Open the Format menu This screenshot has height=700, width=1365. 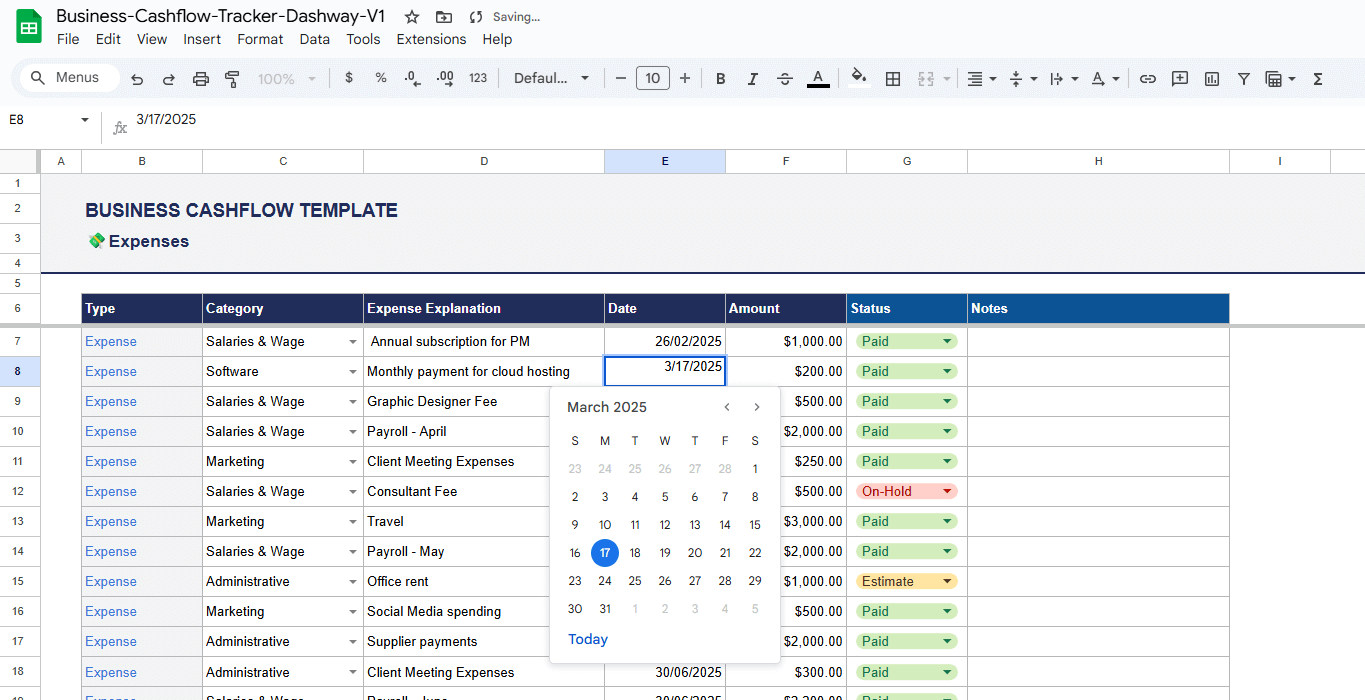[260, 39]
